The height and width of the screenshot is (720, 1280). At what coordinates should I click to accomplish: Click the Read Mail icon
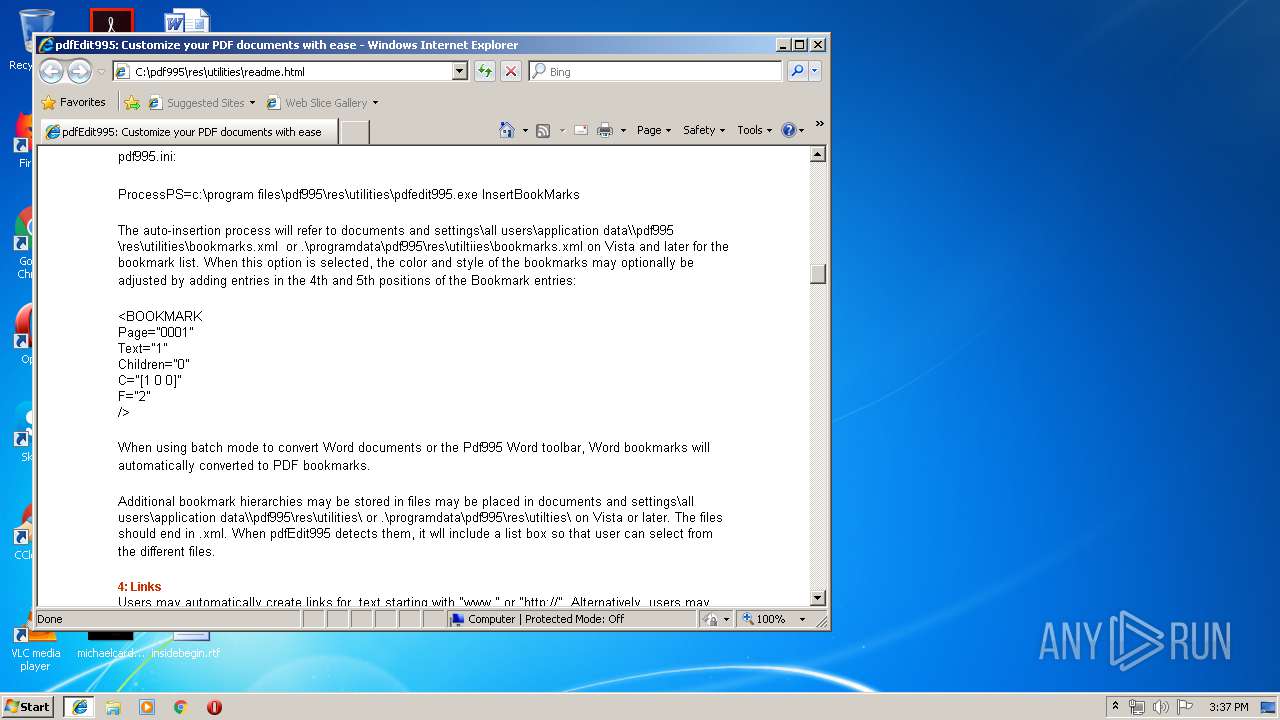[580, 130]
